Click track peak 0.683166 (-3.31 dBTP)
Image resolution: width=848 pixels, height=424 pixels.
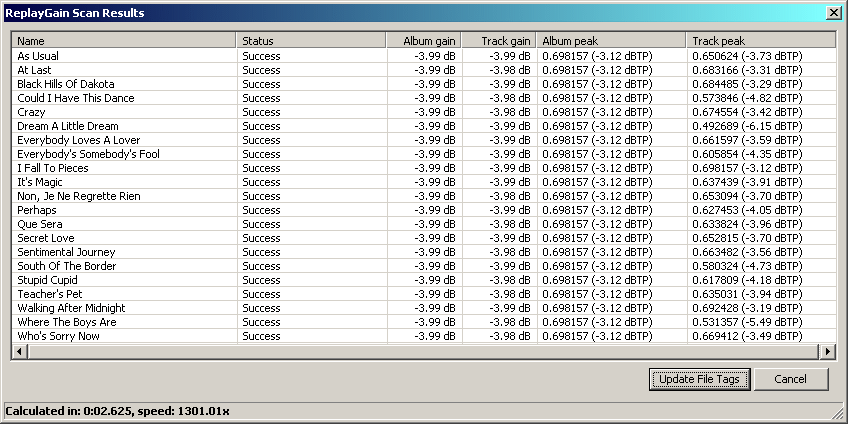tap(747, 70)
